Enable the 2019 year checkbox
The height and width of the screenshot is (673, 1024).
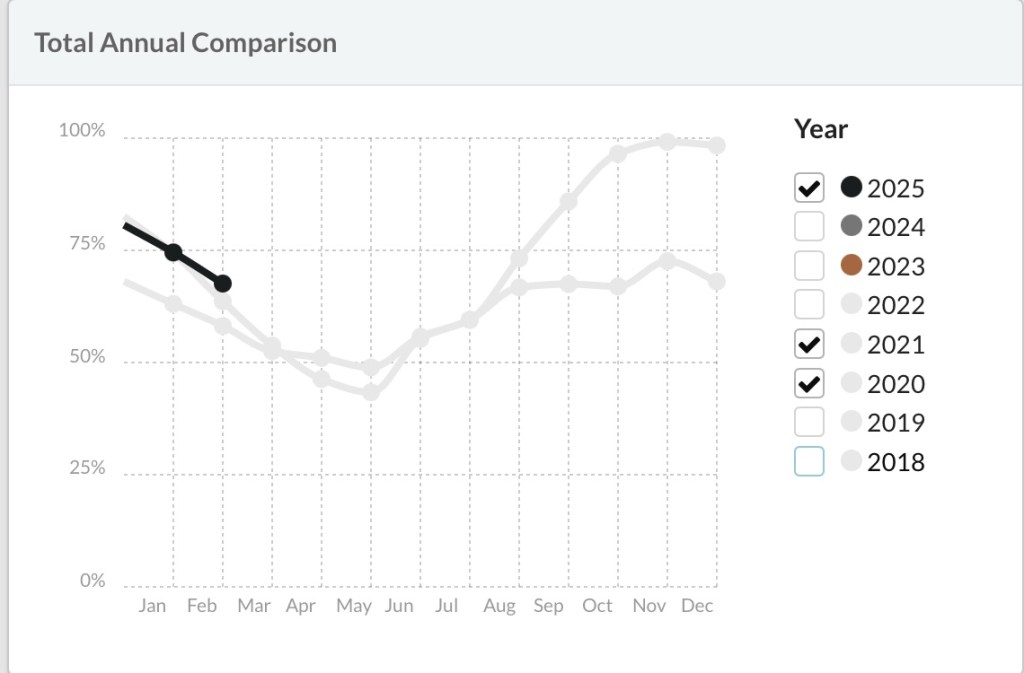click(809, 422)
